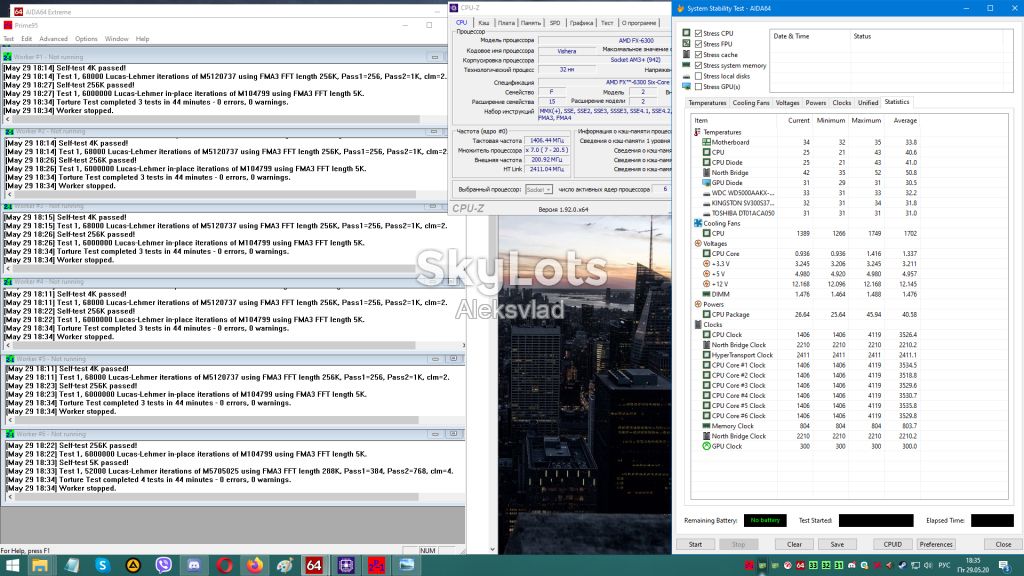Click the Save button in Stability Test

point(837,544)
